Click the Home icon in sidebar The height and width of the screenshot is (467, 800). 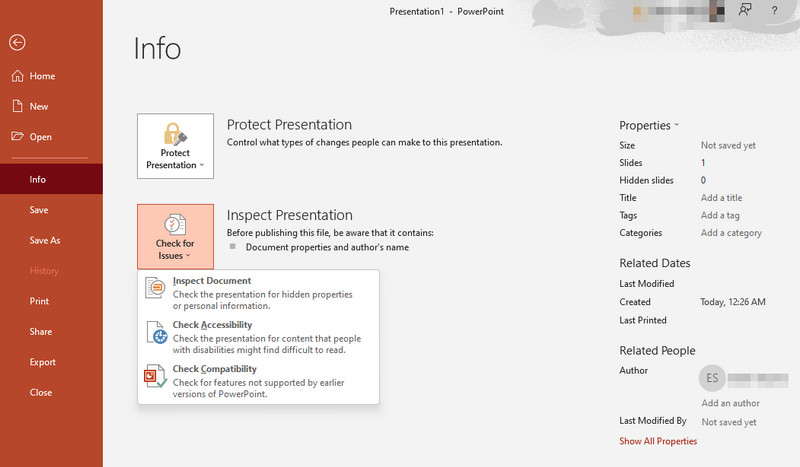pyautogui.click(x=17, y=76)
